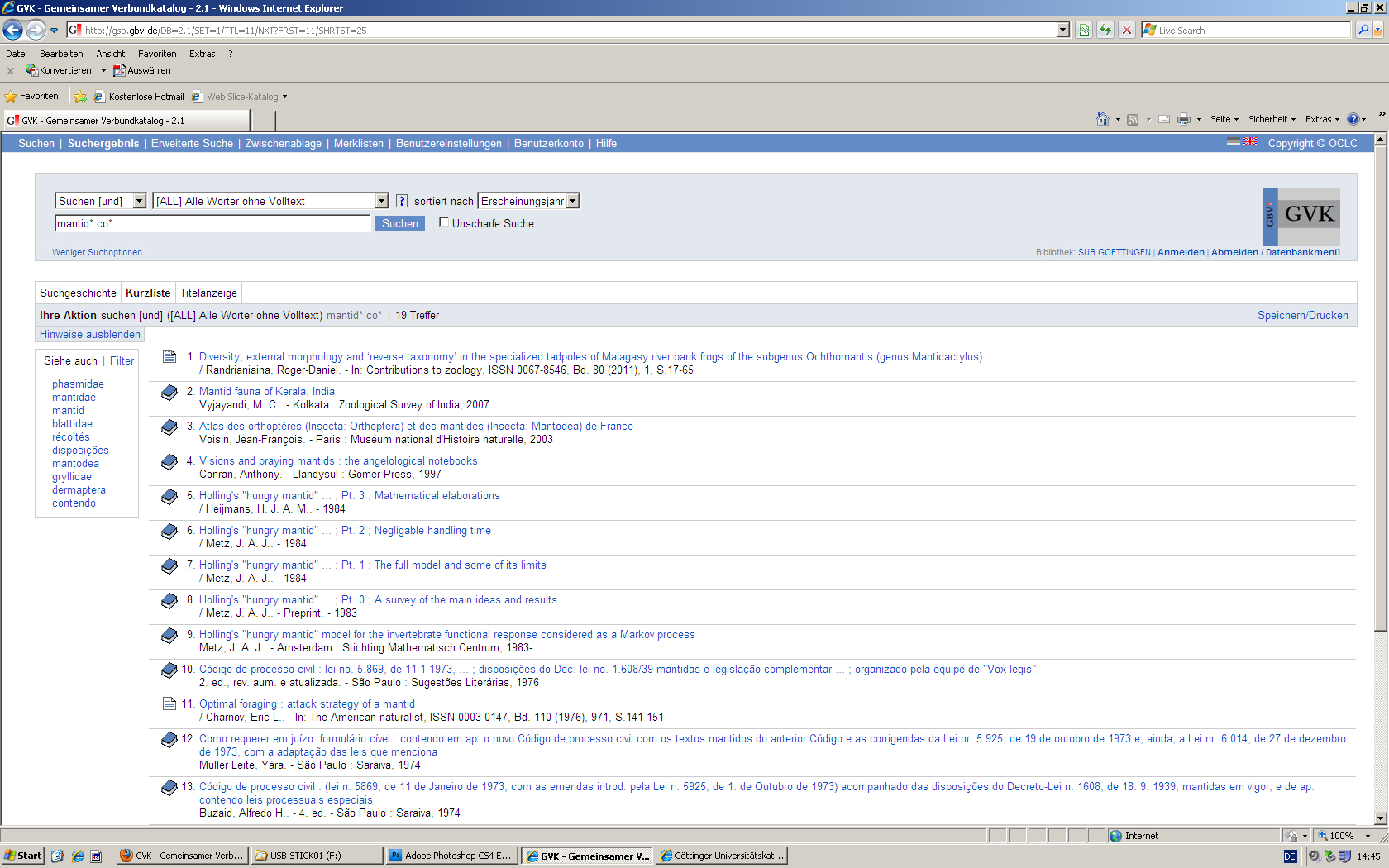The height and width of the screenshot is (868, 1389).
Task: Switch to the Titelanzeige tab
Action: click(208, 293)
